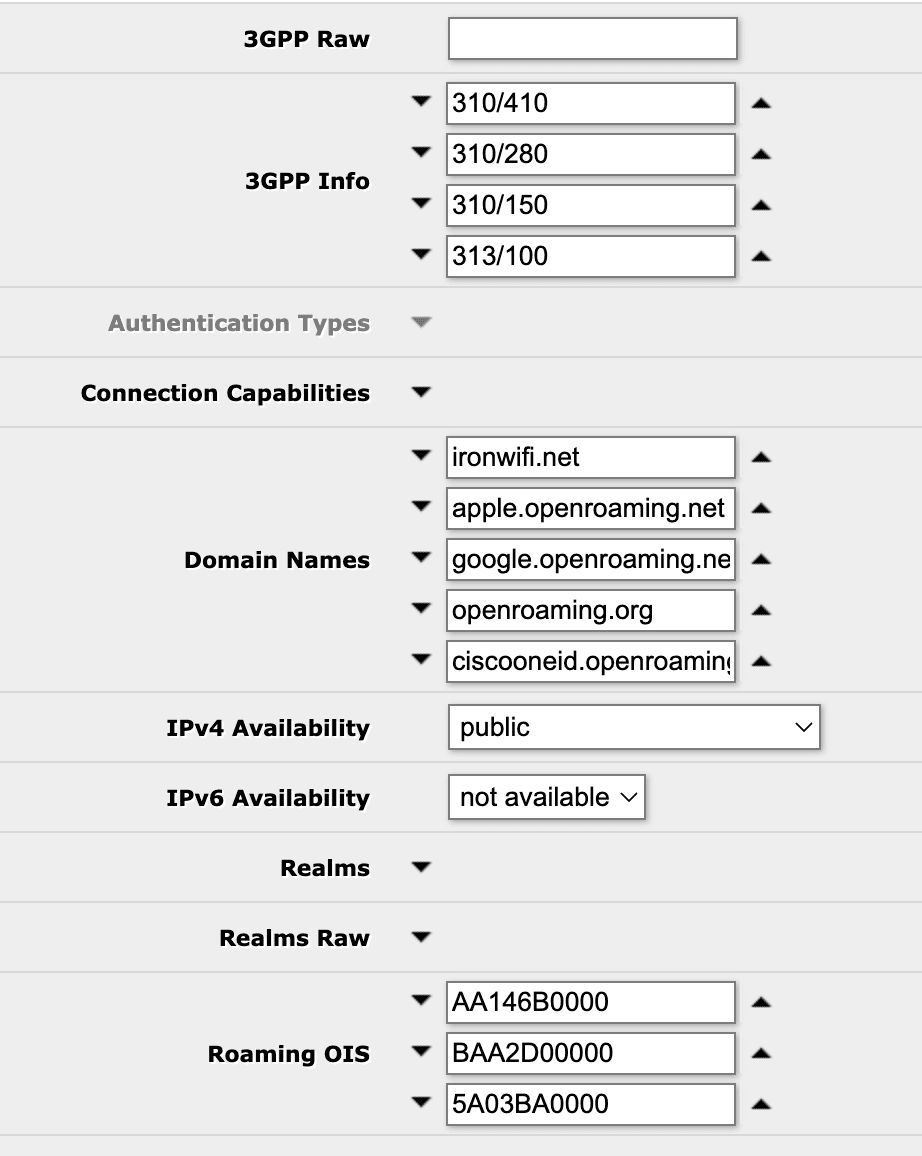922x1156 pixels.
Task: Click the down arrow beside BAA2D00000
Action: click(x=421, y=1051)
